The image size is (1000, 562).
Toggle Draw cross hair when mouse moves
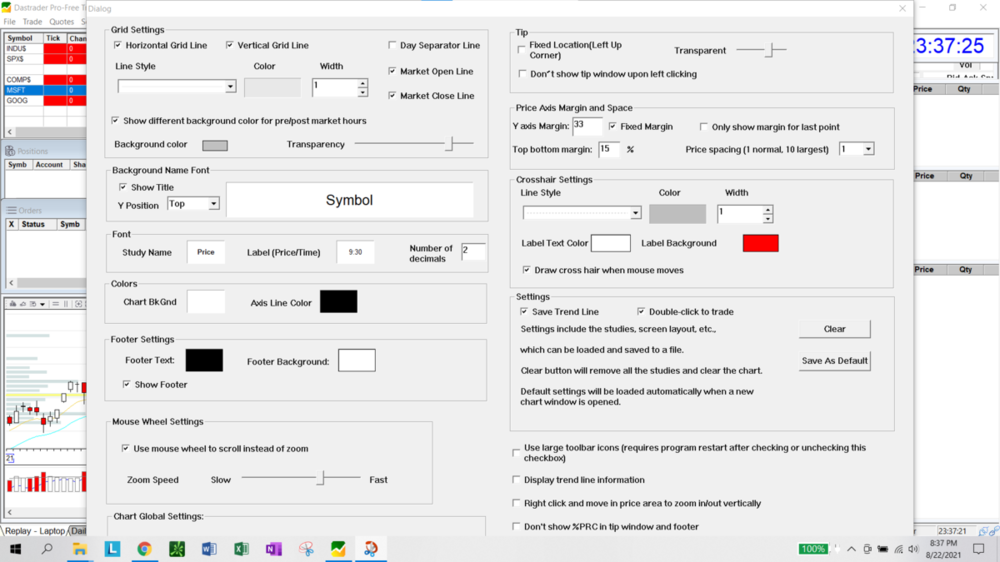point(527,270)
